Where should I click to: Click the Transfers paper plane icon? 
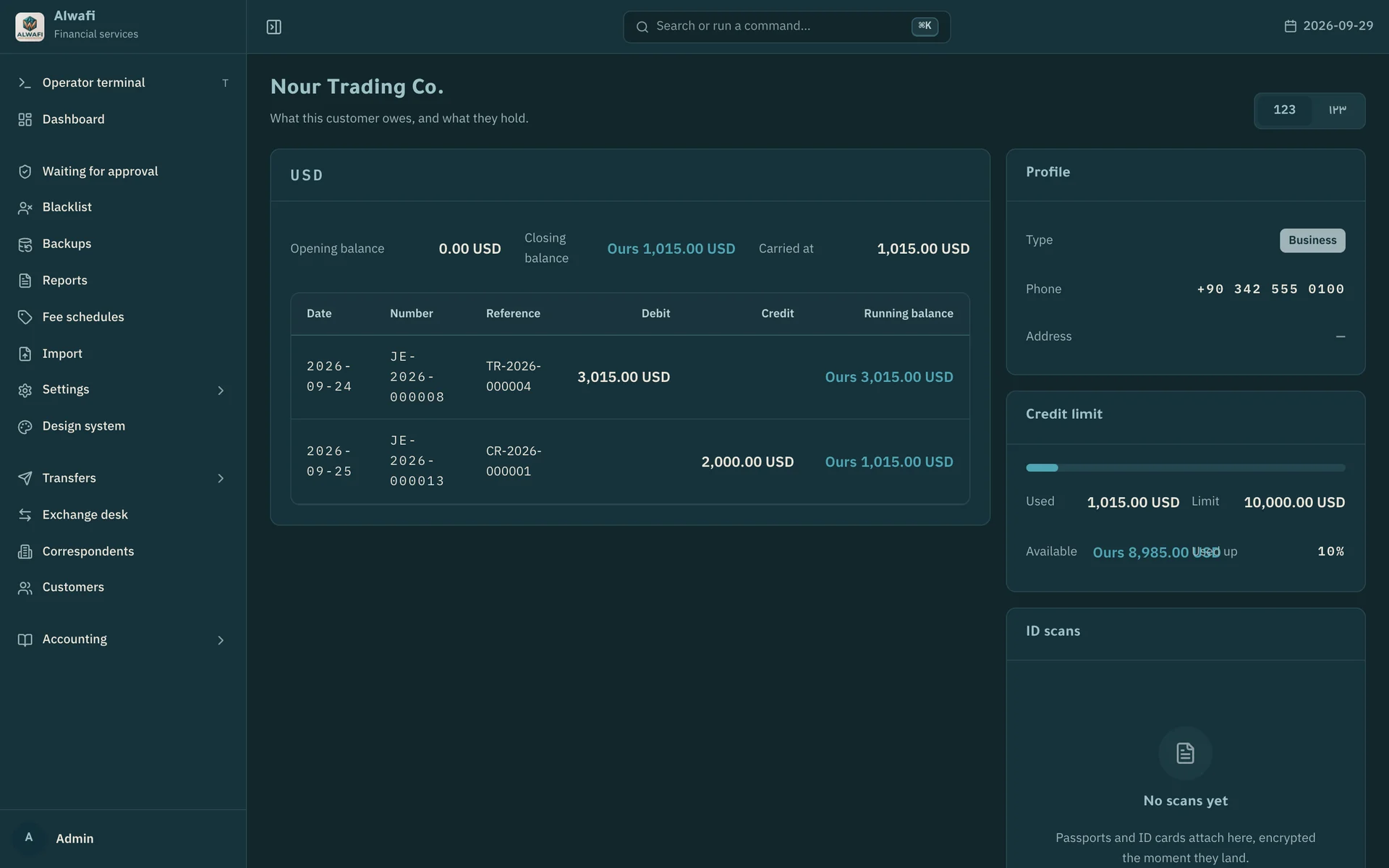(25, 478)
